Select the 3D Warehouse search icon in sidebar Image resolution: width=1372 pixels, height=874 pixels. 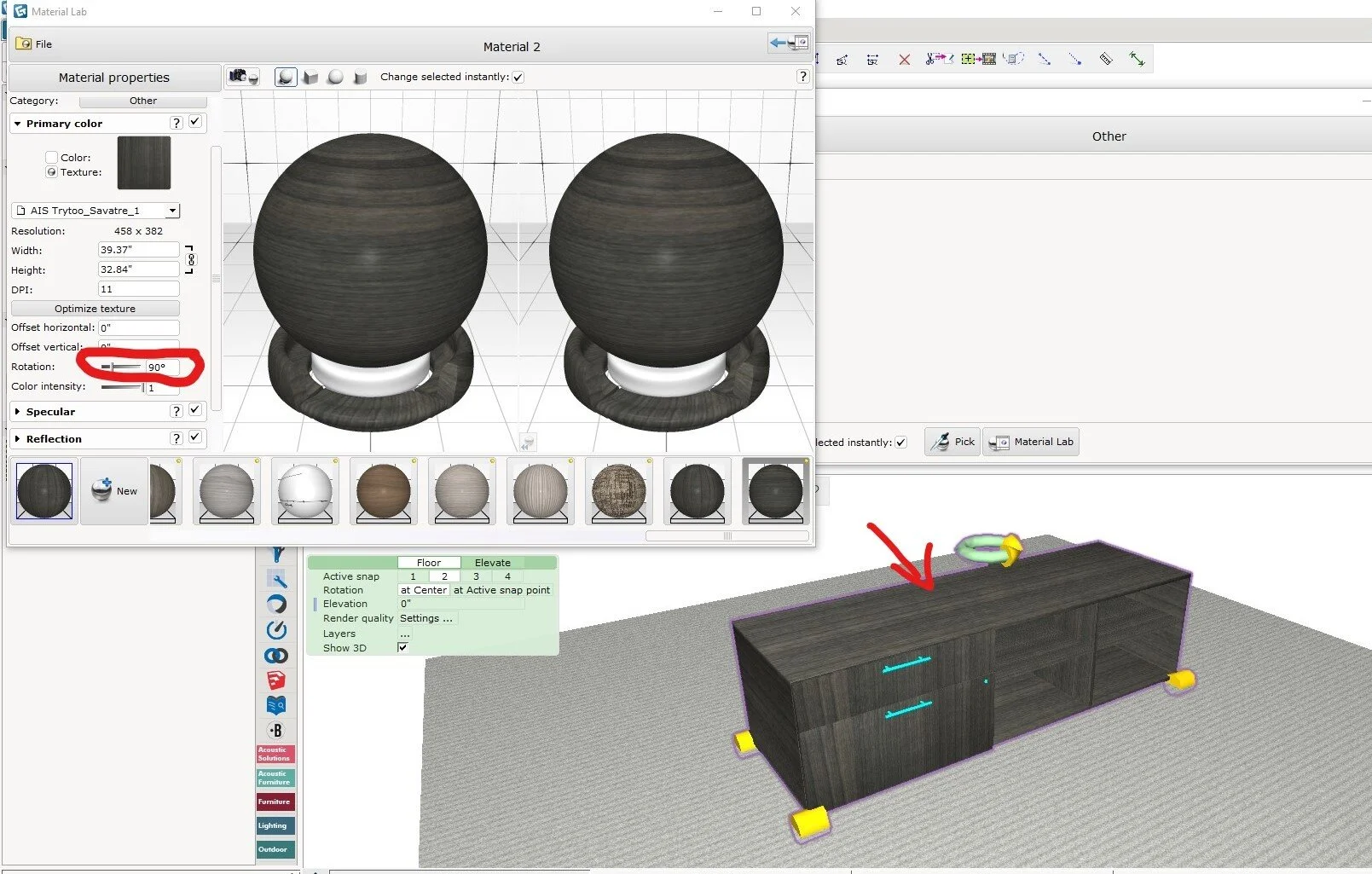click(x=275, y=705)
